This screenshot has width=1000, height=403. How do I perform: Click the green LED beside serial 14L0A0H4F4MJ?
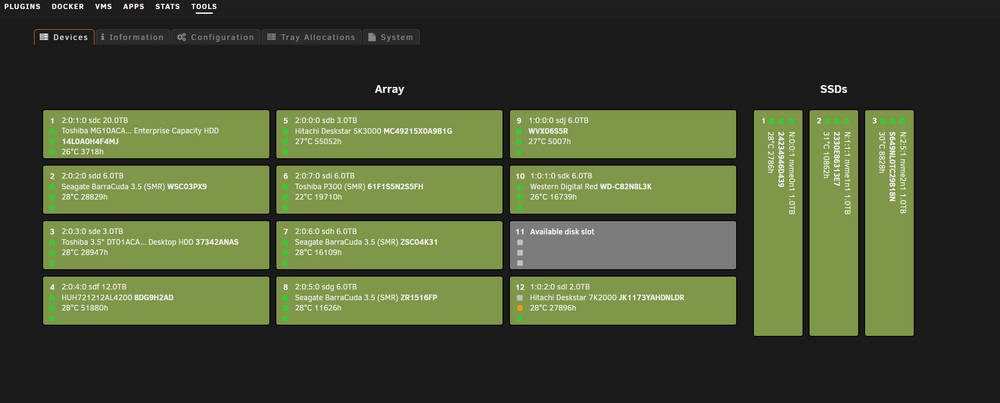coord(52,142)
